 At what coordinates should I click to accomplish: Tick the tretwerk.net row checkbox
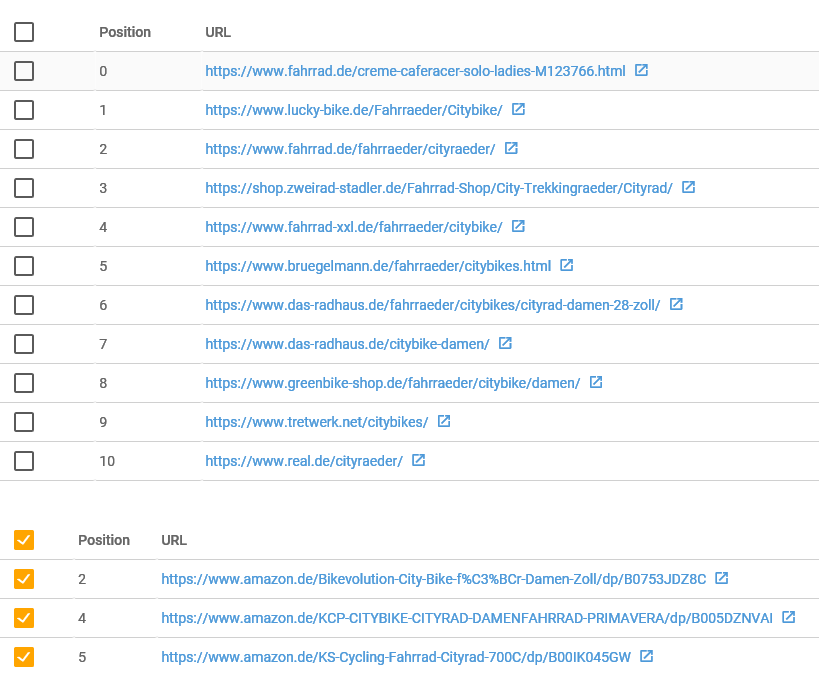tap(24, 422)
